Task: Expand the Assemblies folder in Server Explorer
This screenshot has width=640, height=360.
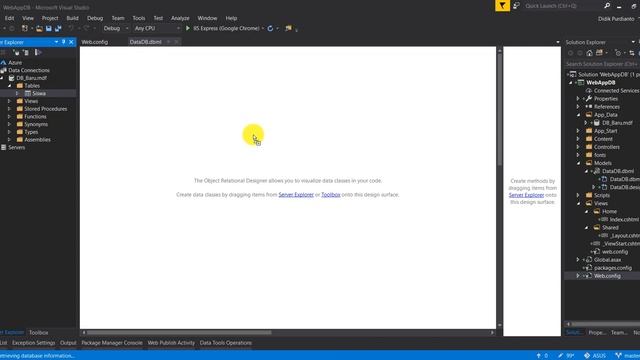Action: pos(9,140)
